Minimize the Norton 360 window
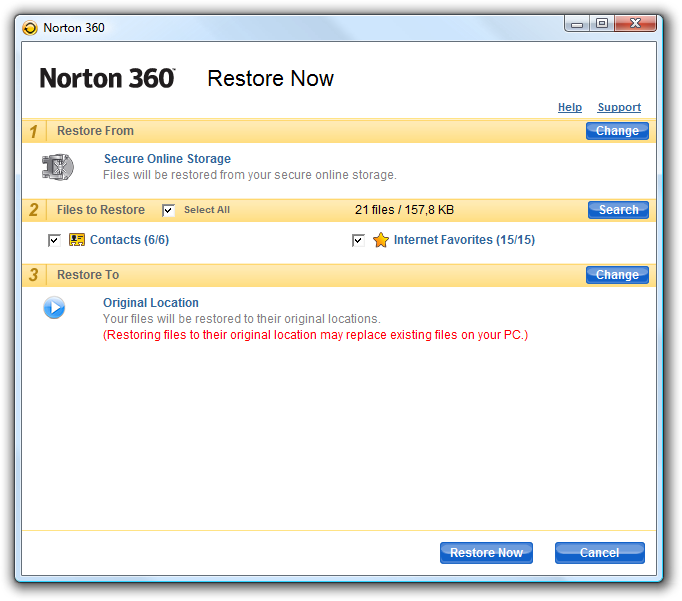 (577, 24)
